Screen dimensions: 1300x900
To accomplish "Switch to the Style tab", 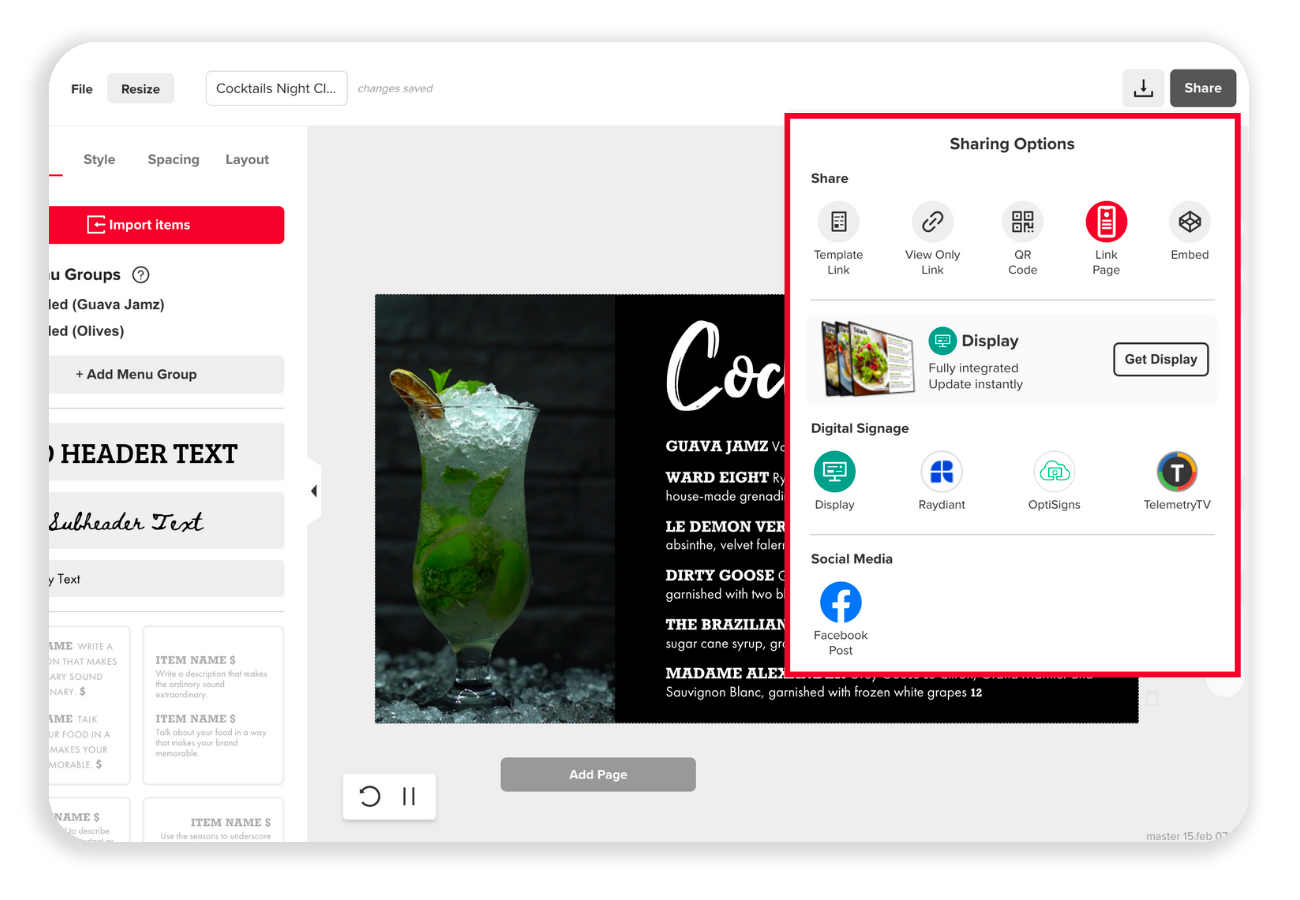I will [99, 159].
